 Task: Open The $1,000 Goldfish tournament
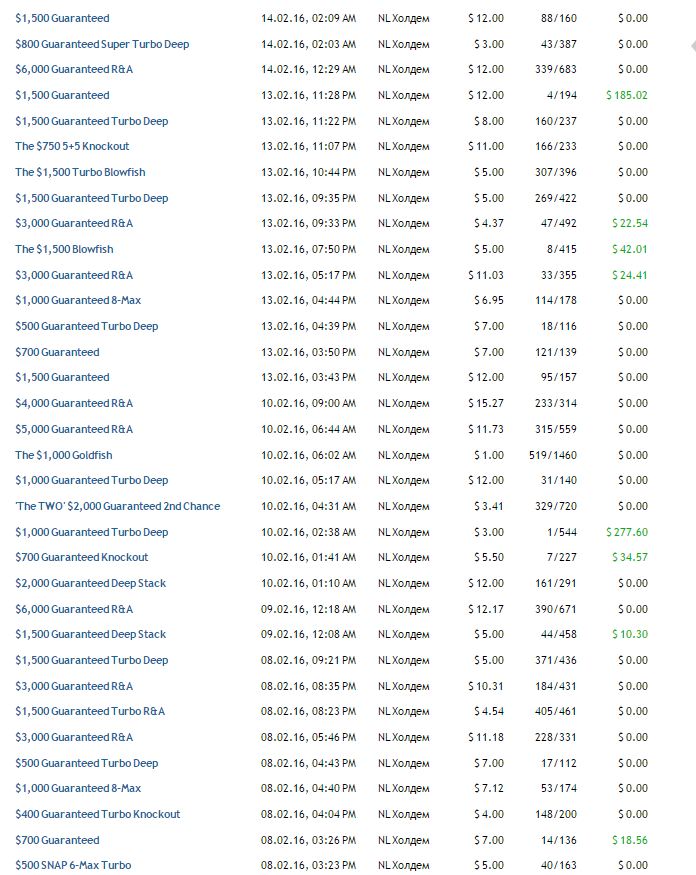pyautogui.click(x=64, y=455)
